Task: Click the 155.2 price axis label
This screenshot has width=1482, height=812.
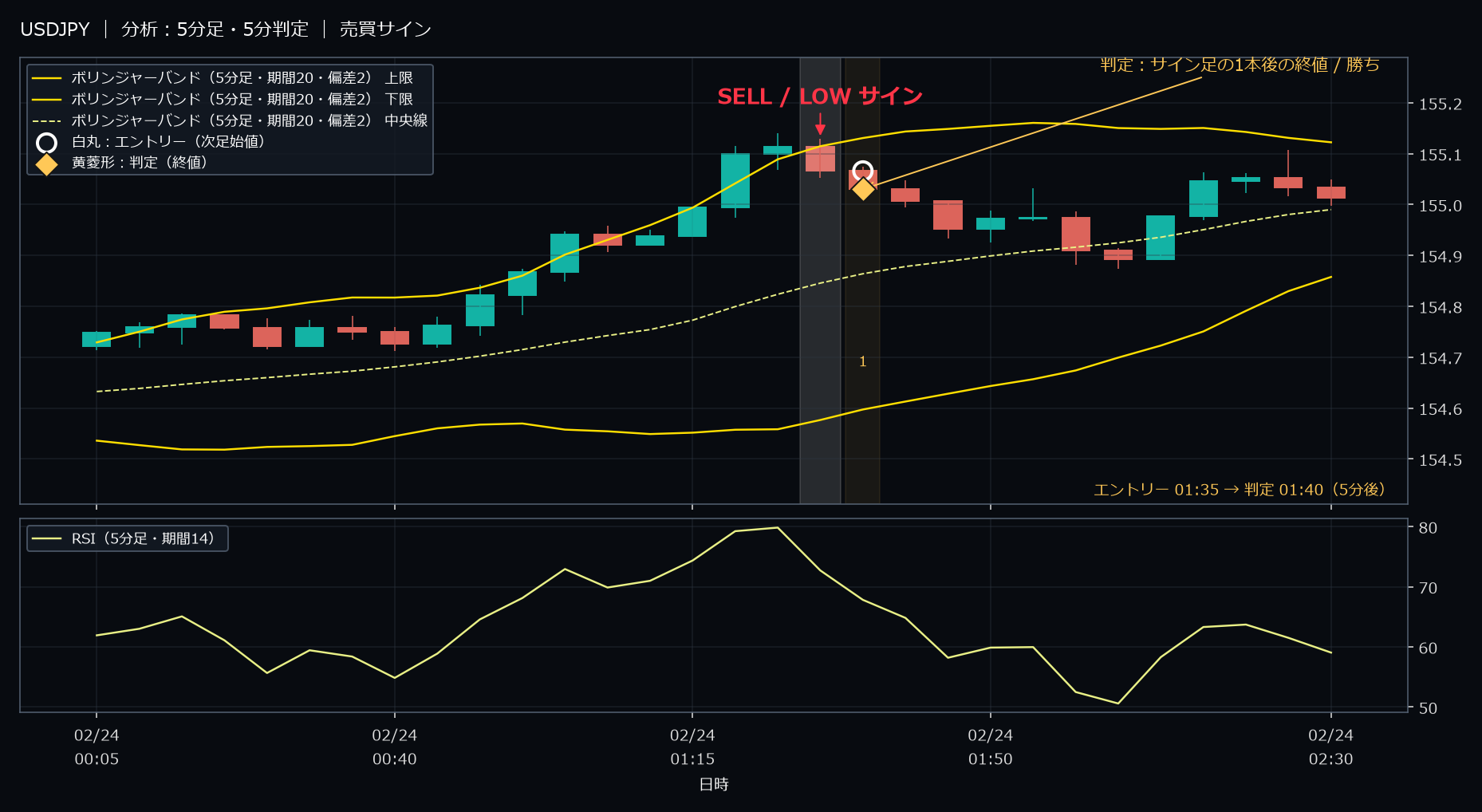Action: pos(1441,104)
